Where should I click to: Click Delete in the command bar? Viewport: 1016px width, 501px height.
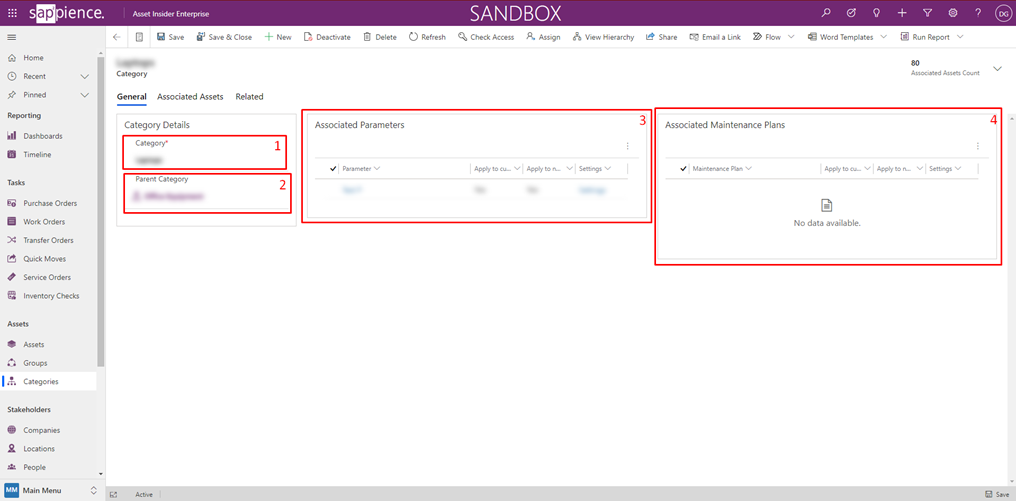[x=379, y=37]
